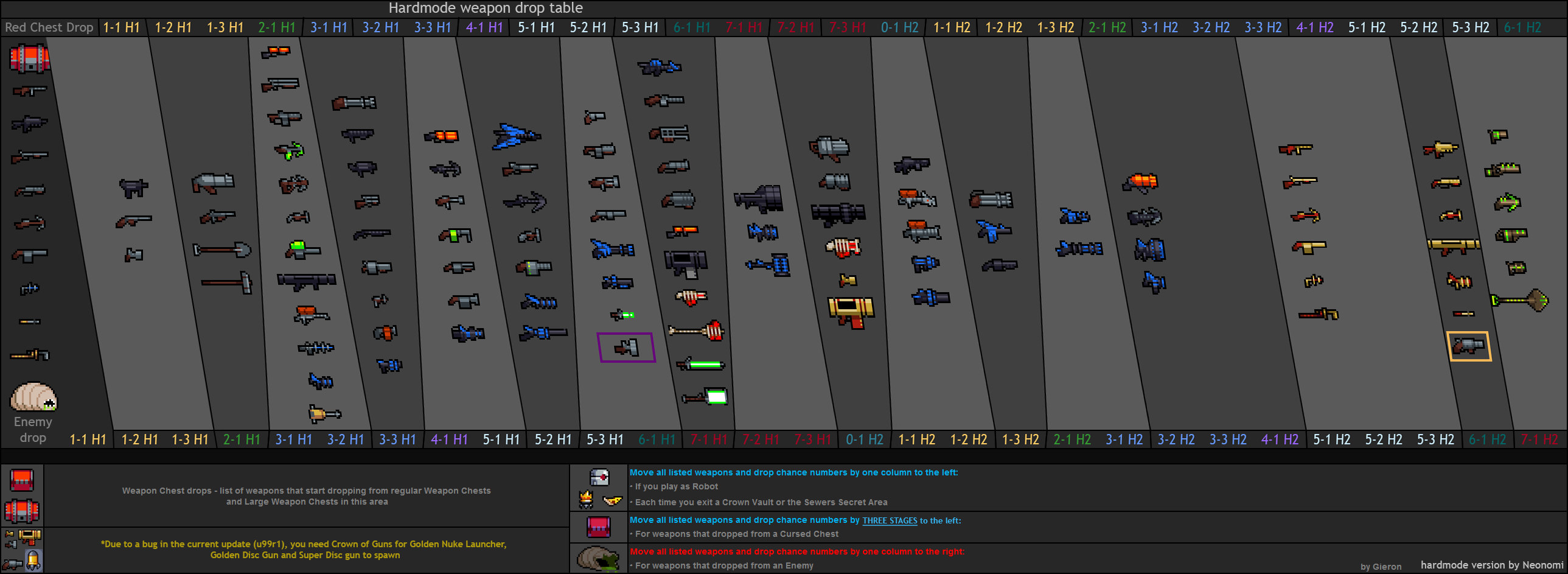This screenshot has width=1568, height=574.
Task: Click the Red Chest Drop header label
Action: tap(49, 28)
